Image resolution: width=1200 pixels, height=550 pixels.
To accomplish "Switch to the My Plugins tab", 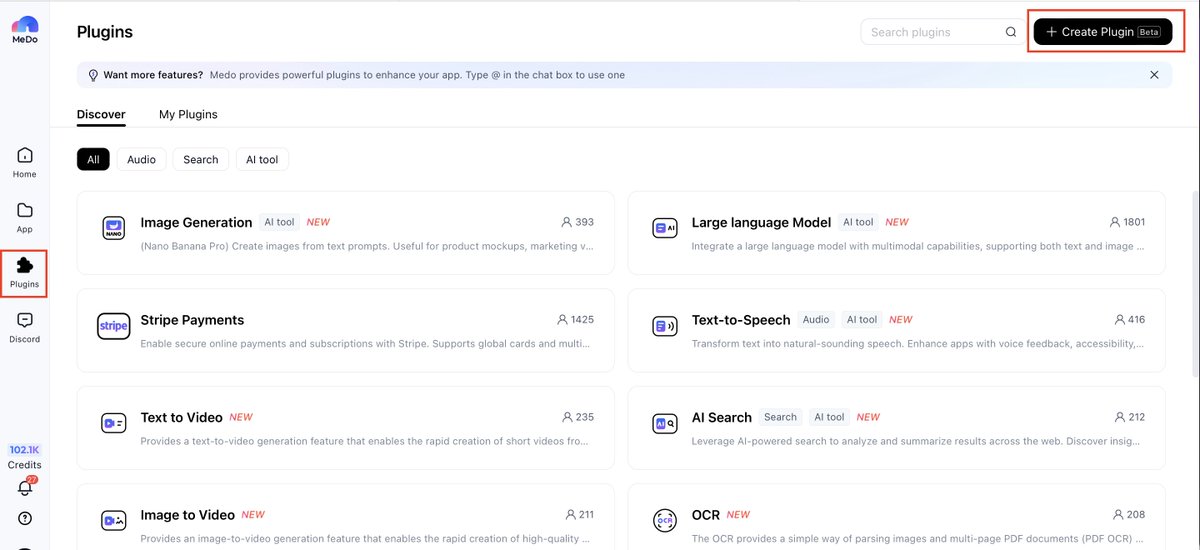I will (x=188, y=114).
